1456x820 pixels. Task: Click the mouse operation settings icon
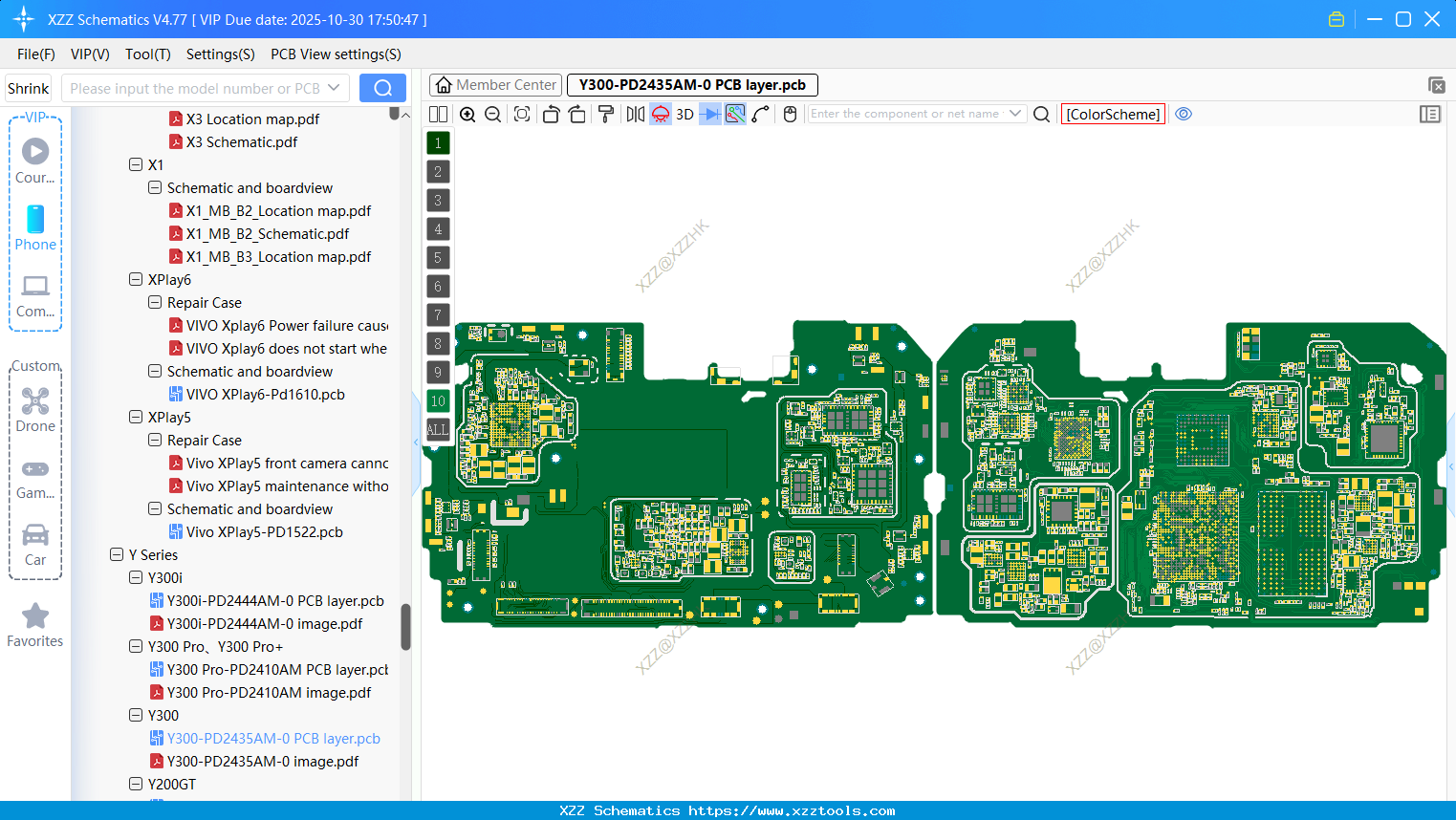pyautogui.click(x=790, y=114)
